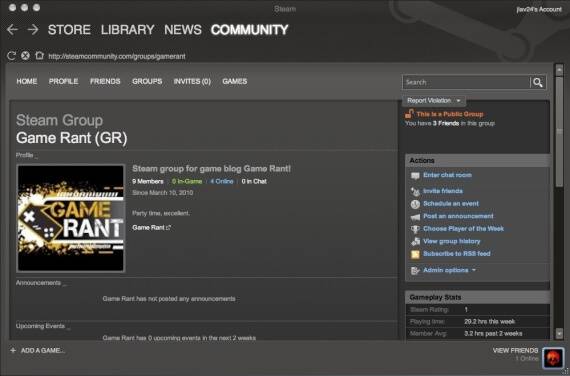This screenshot has height=376, width=570.
Task: Click the window resize grip corner
Action: [x=565, y=371]
